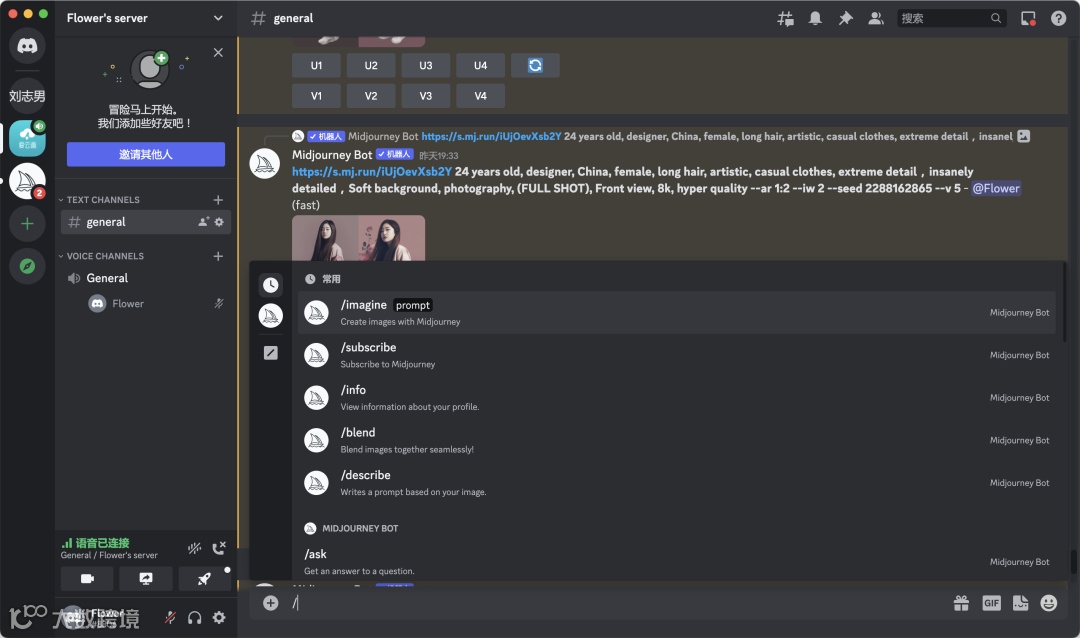1080x638 pixels.
Task: Turn on camera in voice panel
Action: point(87,579)
